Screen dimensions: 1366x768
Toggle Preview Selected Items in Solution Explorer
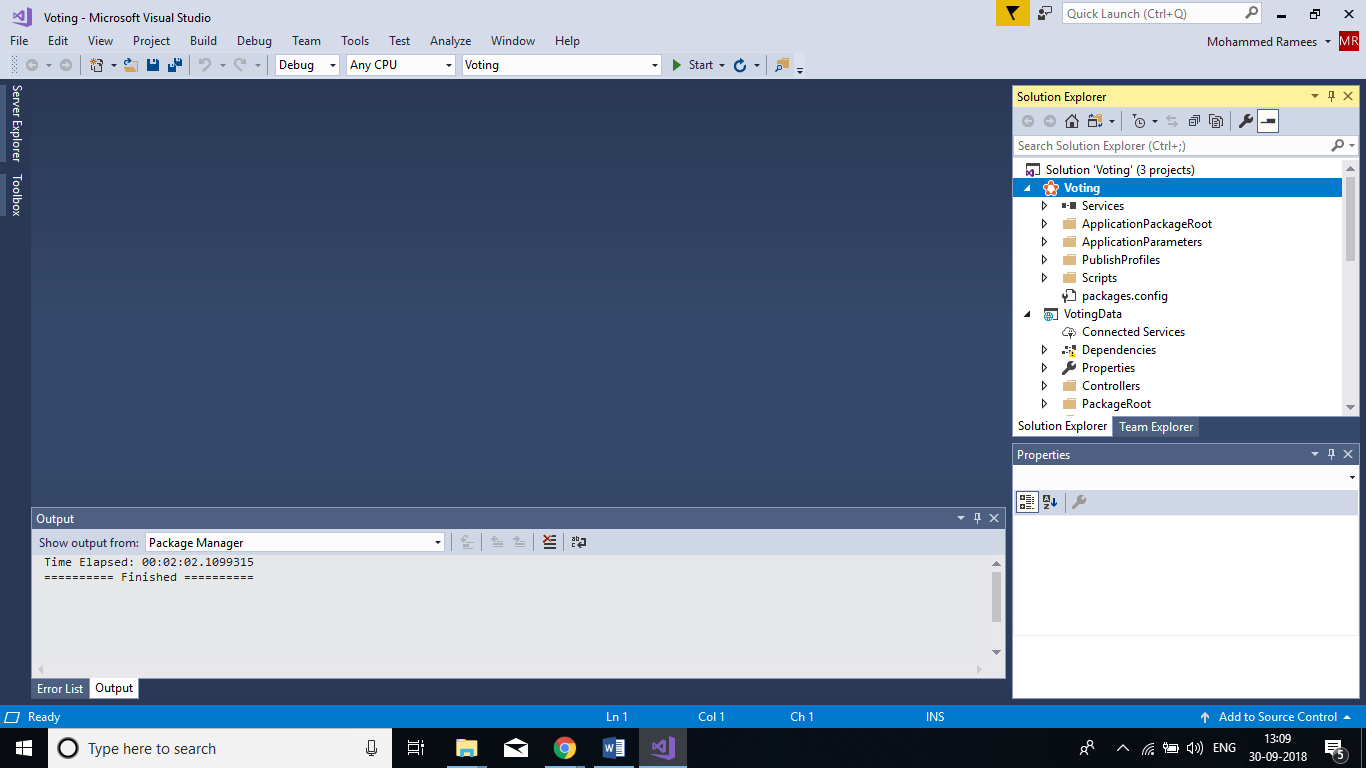(1268, 121)
